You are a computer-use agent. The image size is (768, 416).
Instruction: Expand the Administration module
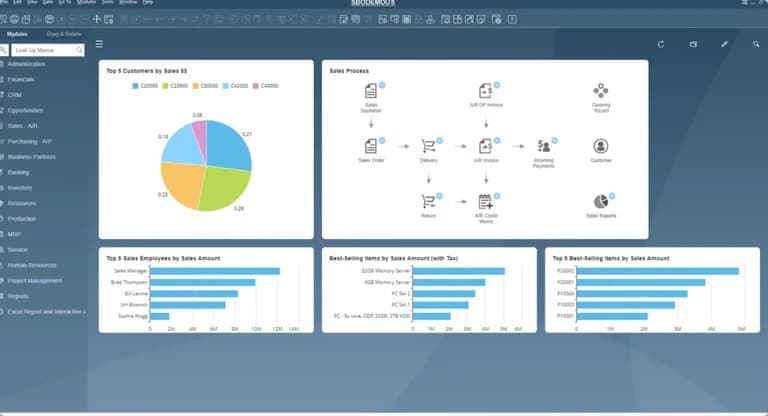tap(26, 64)
